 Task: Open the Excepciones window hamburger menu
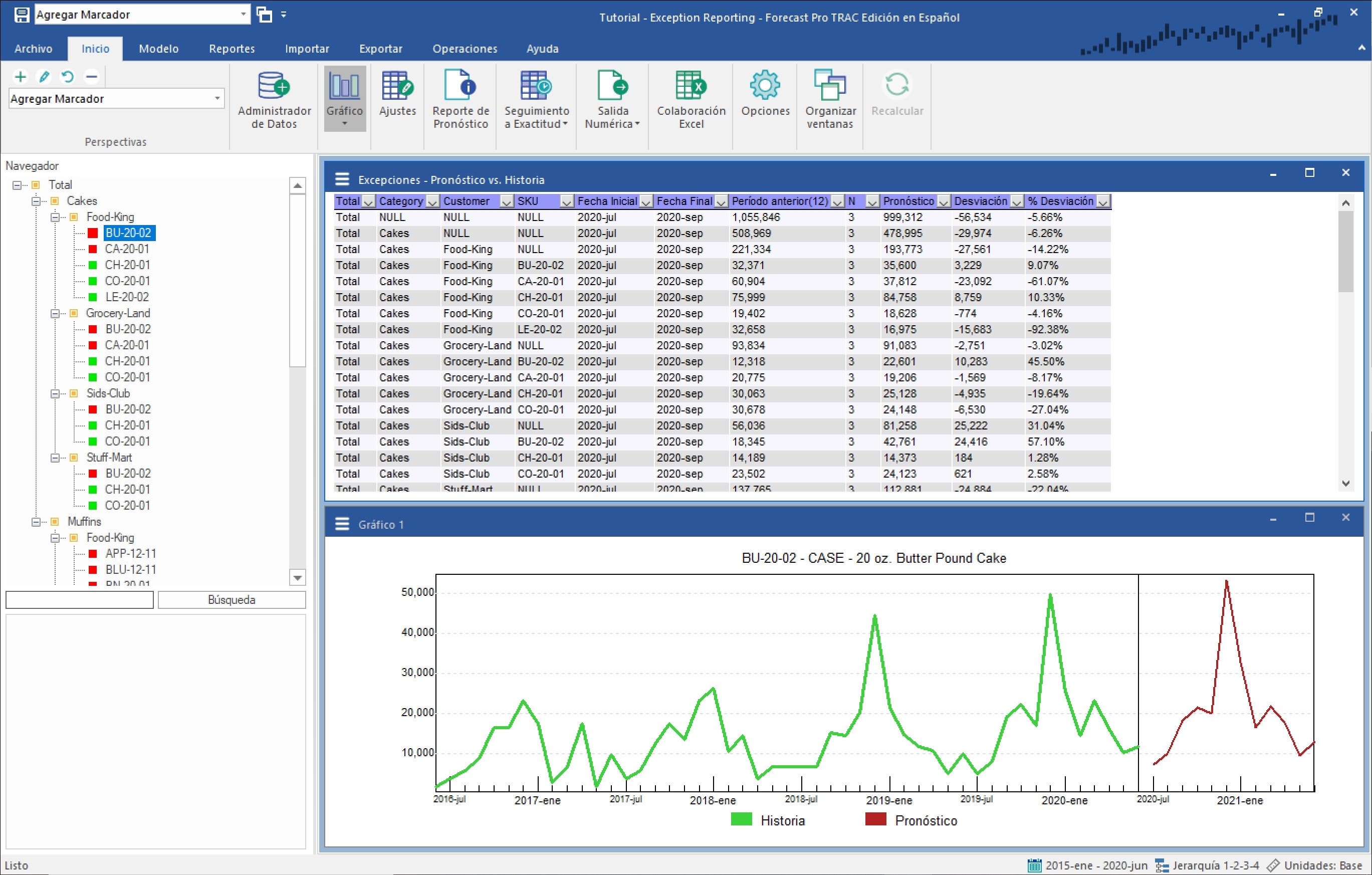point(342,179)
